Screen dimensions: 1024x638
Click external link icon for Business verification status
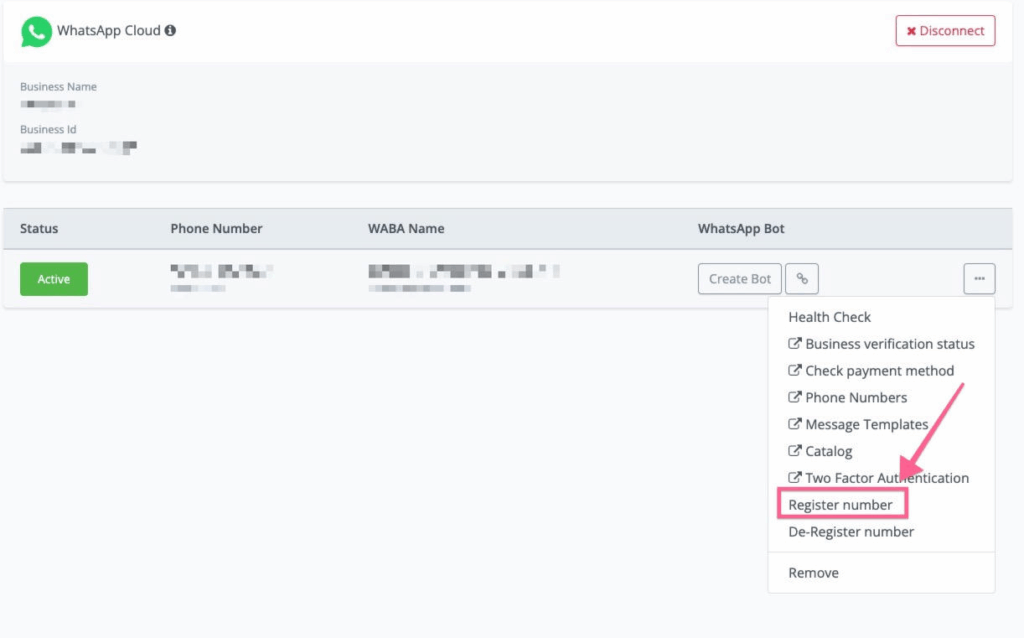[x=795, y=344]
